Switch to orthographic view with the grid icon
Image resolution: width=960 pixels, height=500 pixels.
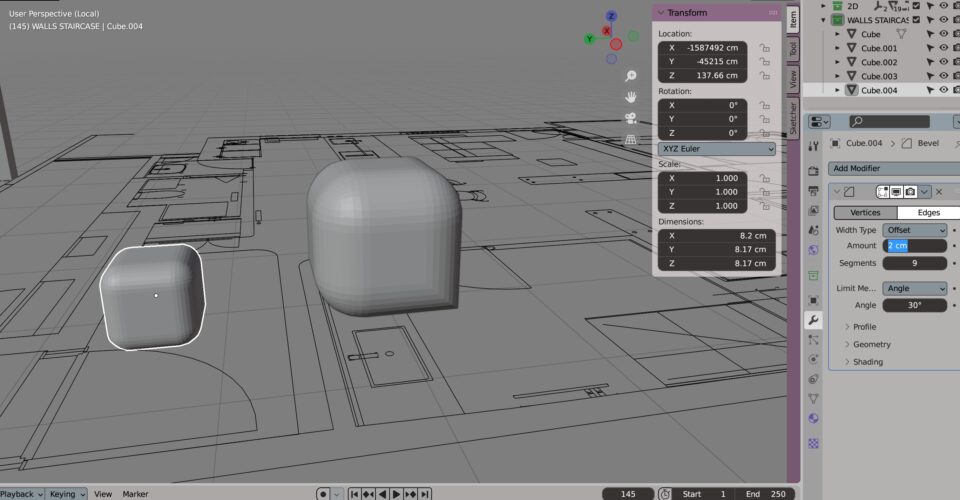click(x=631, y=139)
